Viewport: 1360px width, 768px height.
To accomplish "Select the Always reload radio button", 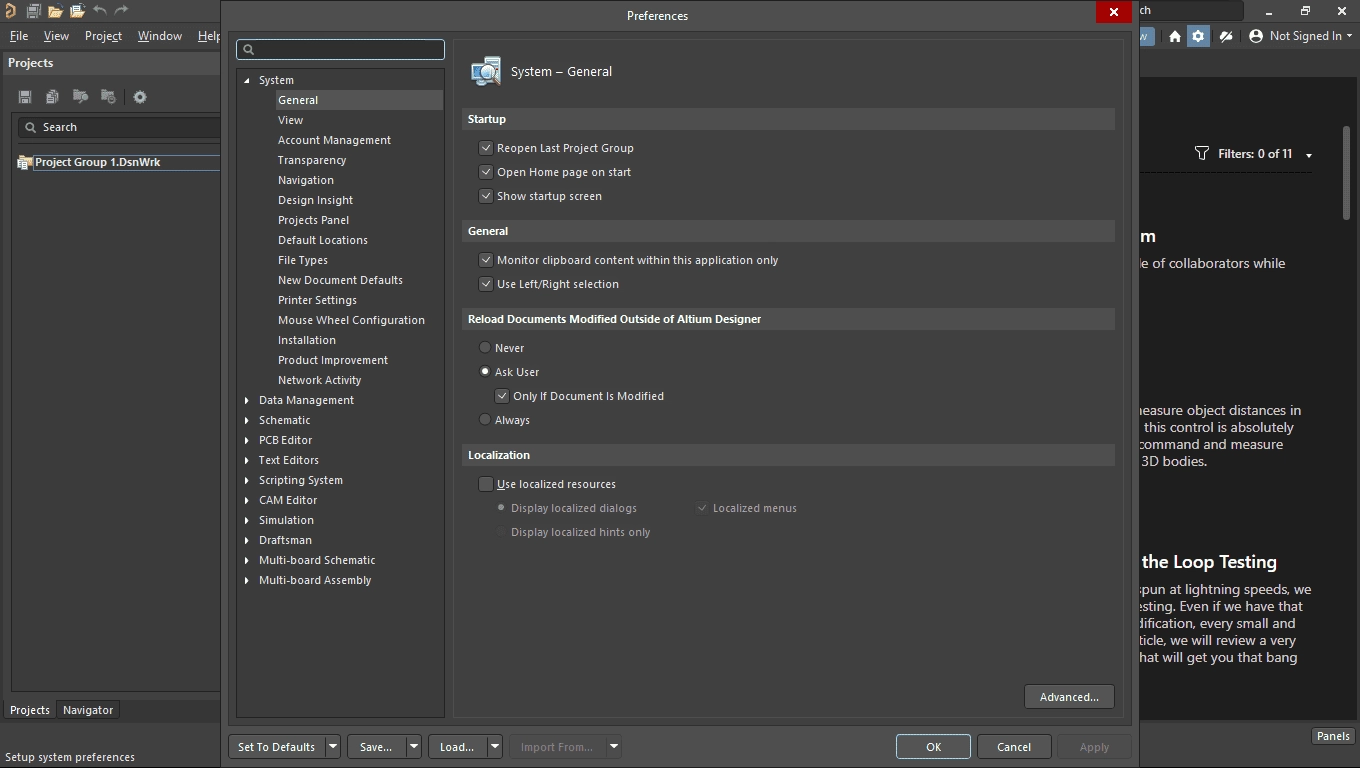I will (485, 420).
